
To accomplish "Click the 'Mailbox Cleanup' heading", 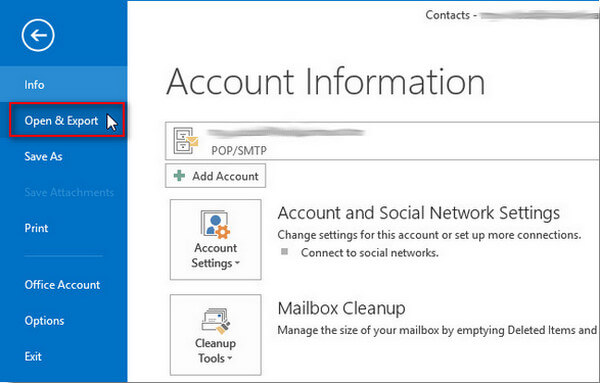I will pyautogui.click(x=341, y=308).
